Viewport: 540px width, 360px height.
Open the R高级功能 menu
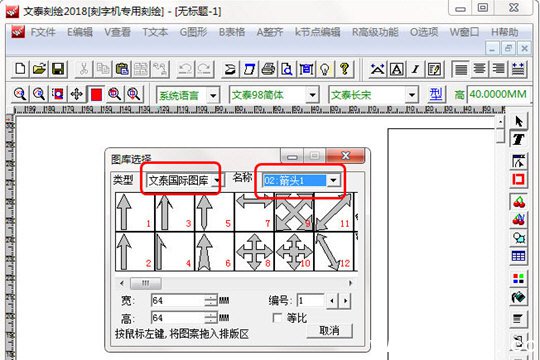click(375, 32)
